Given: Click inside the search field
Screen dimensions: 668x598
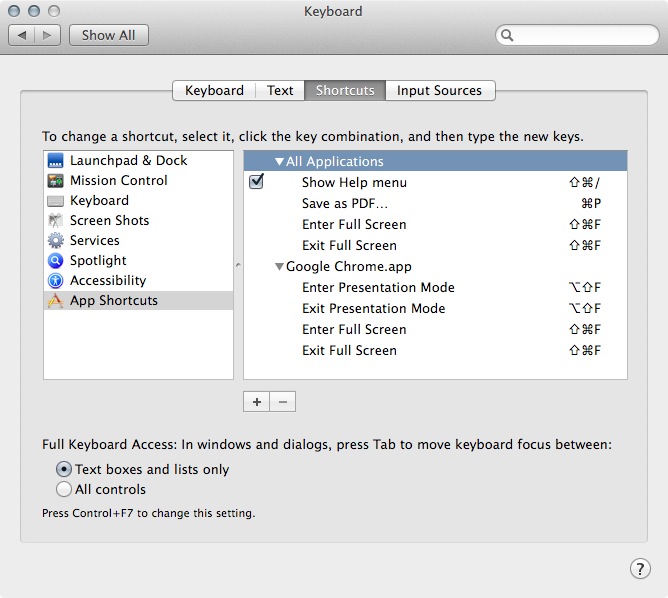Looking at the screenshot, I should point(577,35).
